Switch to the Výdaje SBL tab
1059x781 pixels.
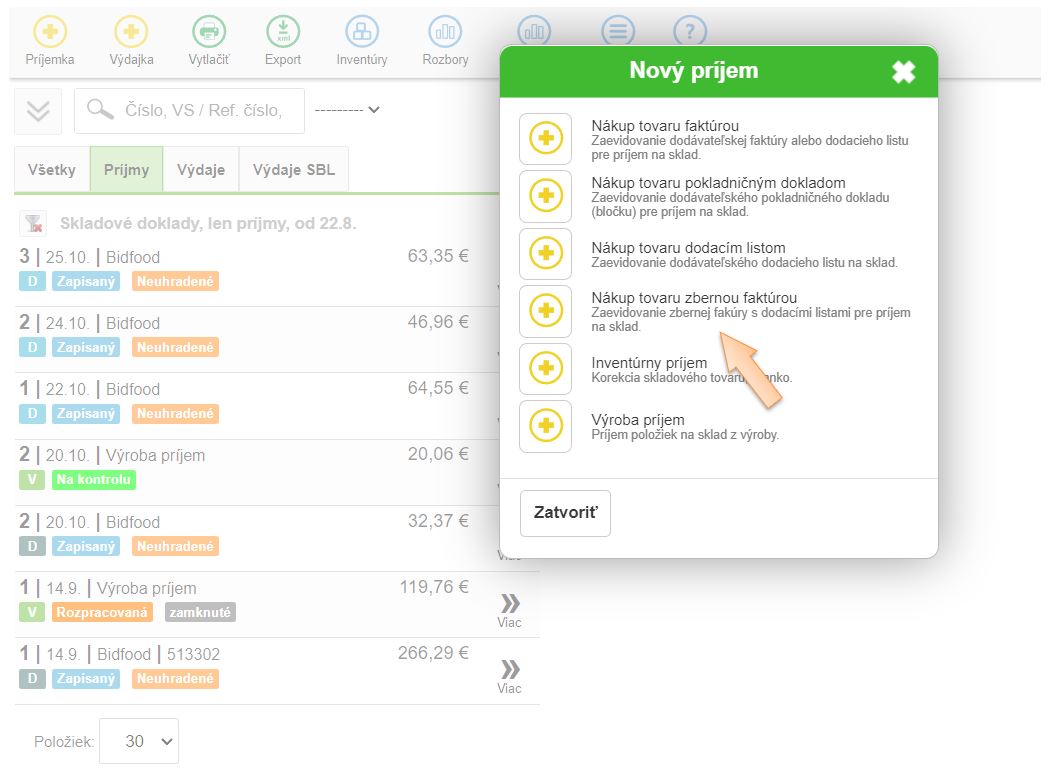tap(294, 169)
